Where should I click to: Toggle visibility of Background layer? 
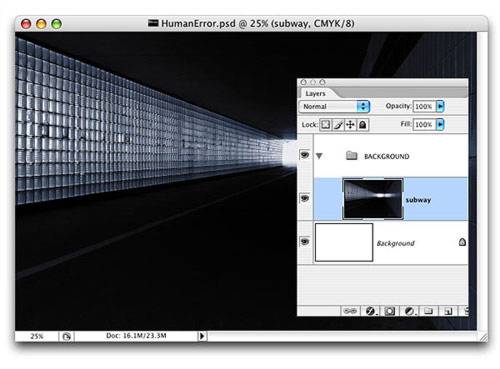(305, 241)
